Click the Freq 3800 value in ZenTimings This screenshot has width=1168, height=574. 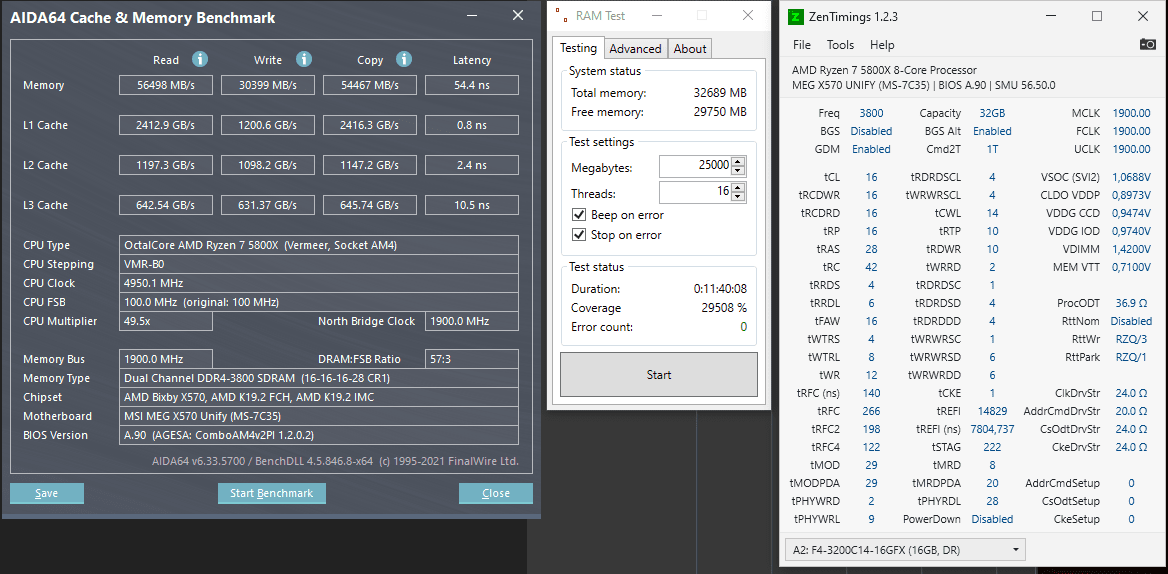click(871, 113)
